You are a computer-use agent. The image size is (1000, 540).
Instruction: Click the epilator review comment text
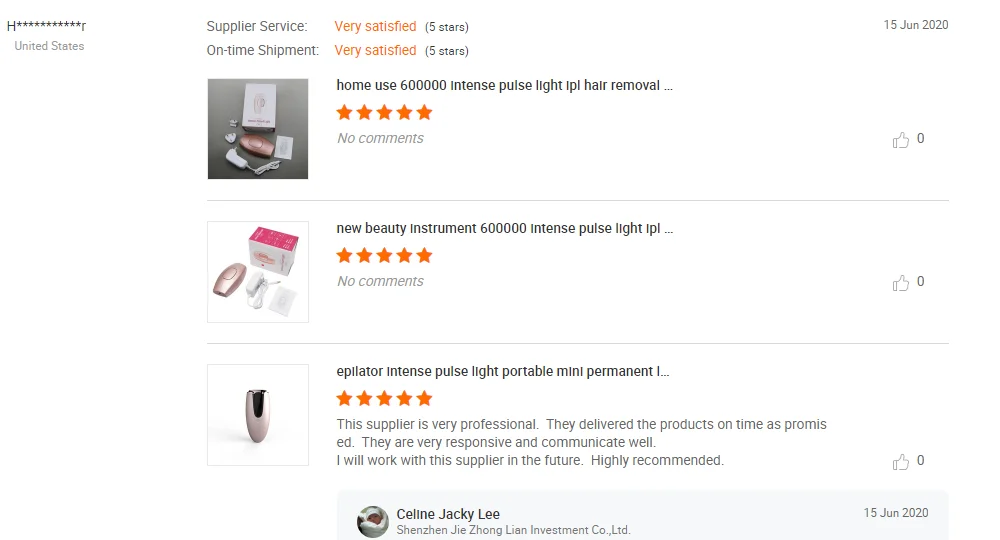click(581, 442)
